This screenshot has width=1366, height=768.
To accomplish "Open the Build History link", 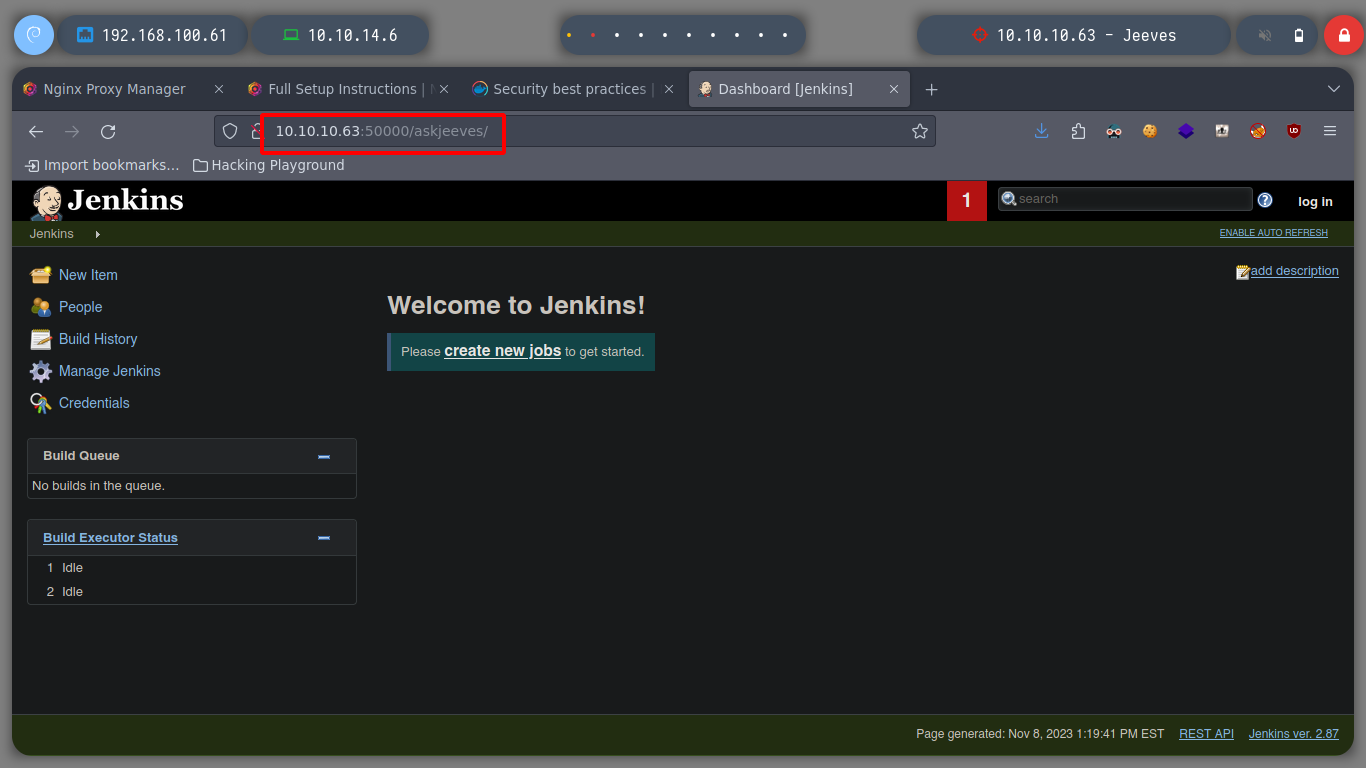I will pyautogui.click(x=98, y=339).
